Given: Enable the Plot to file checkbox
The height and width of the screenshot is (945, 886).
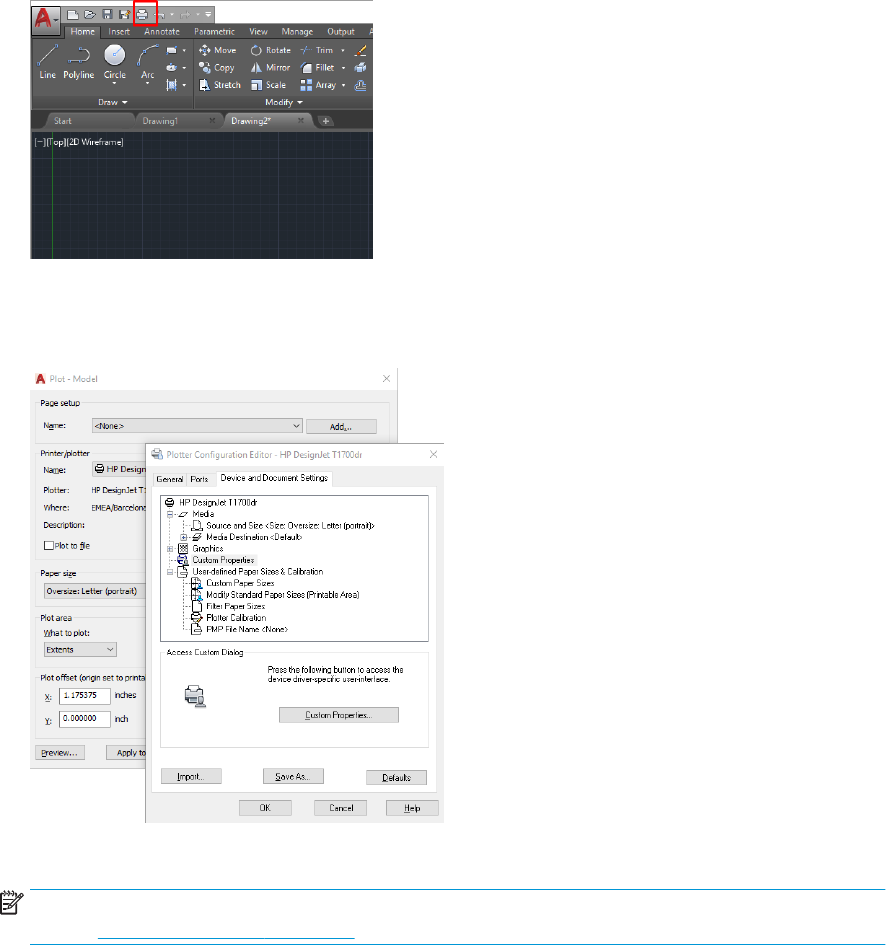Looking at the screenshot, I should (x=49, y=545).
